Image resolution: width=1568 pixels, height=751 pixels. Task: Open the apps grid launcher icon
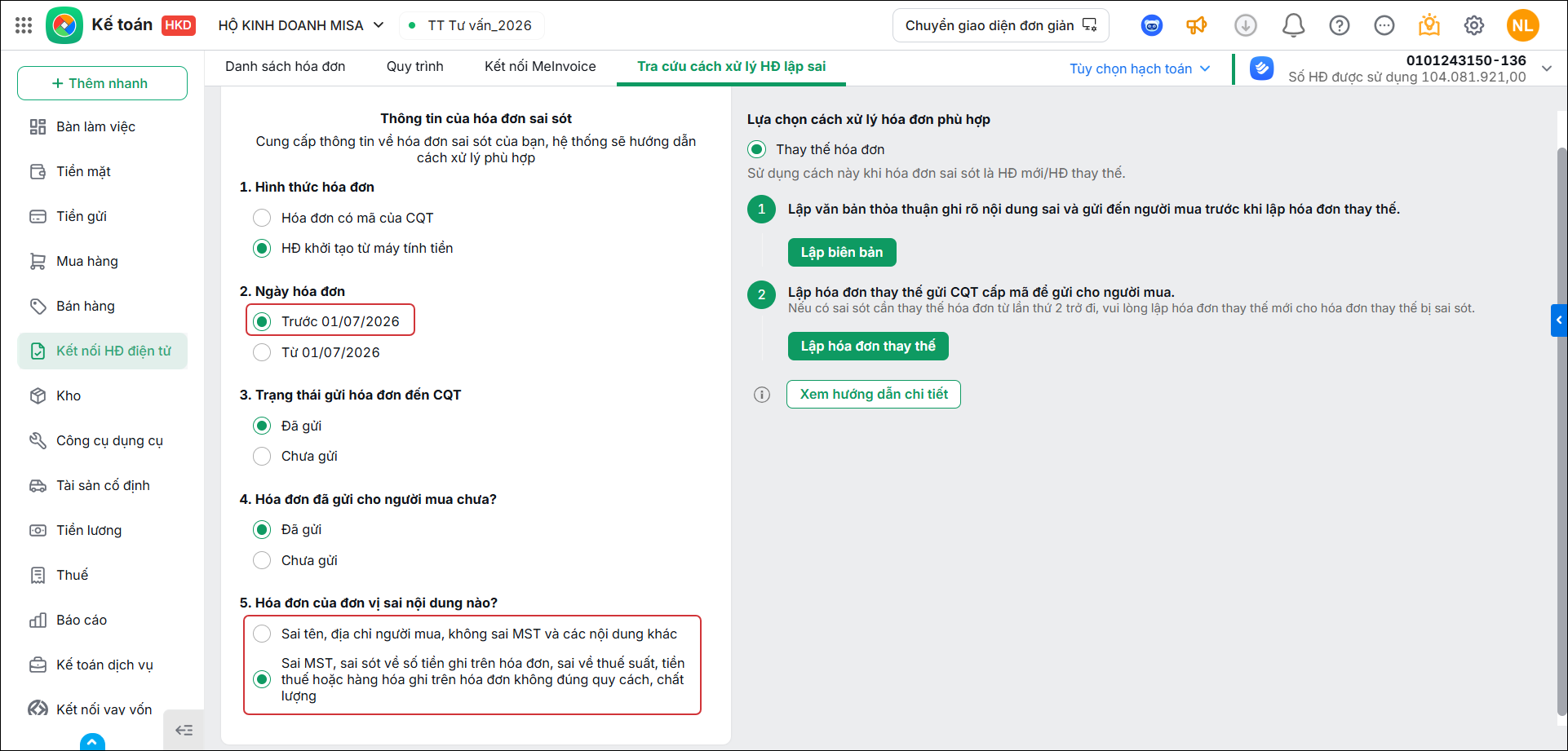click(x=24, y=25)
